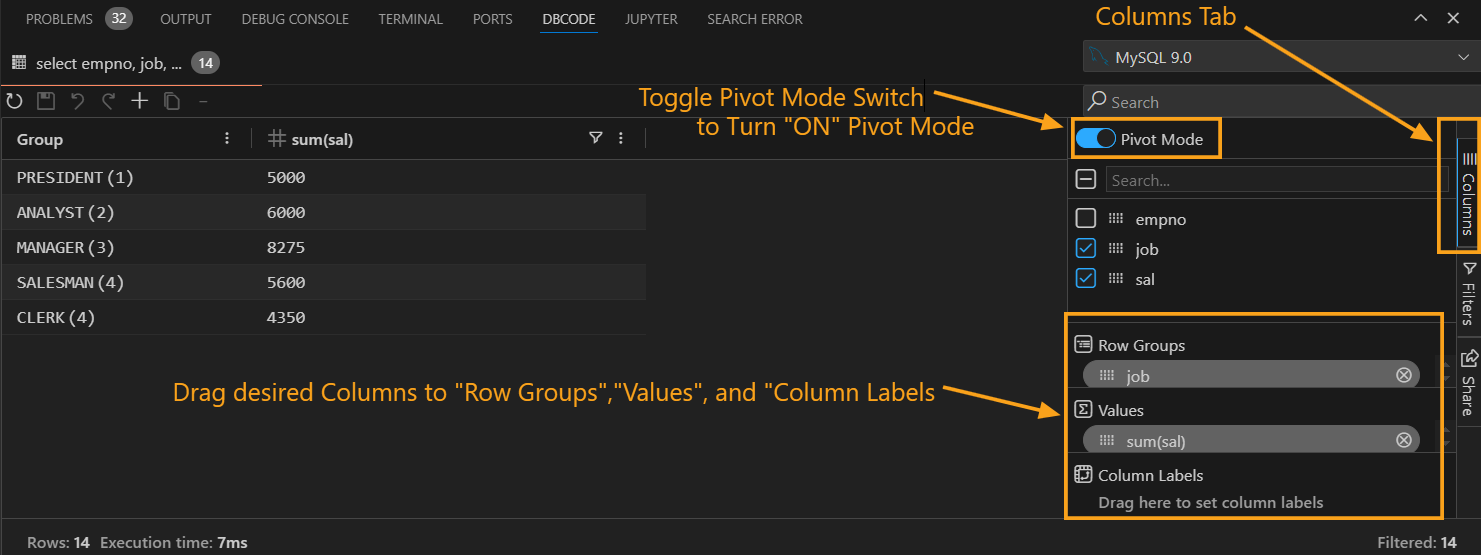Add a new row with plus icon
The image size is (1481, 555).
[x=140, y=100]
